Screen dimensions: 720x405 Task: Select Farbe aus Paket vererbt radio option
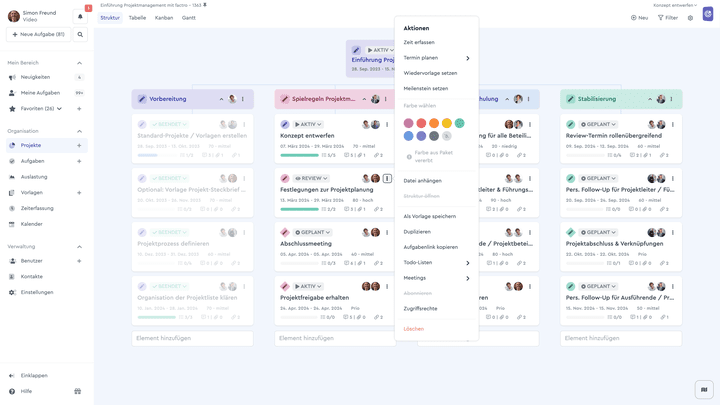pyautogui.click(x=409, y=157)
